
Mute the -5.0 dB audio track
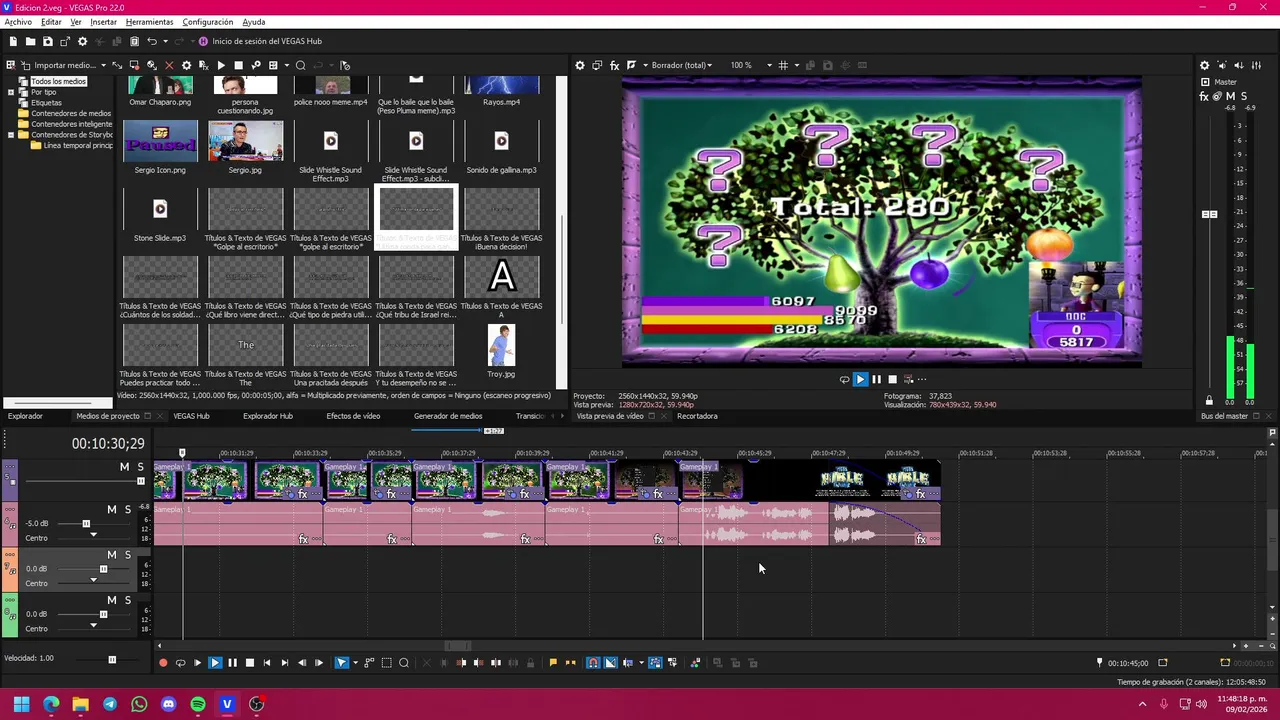[111, 510]
